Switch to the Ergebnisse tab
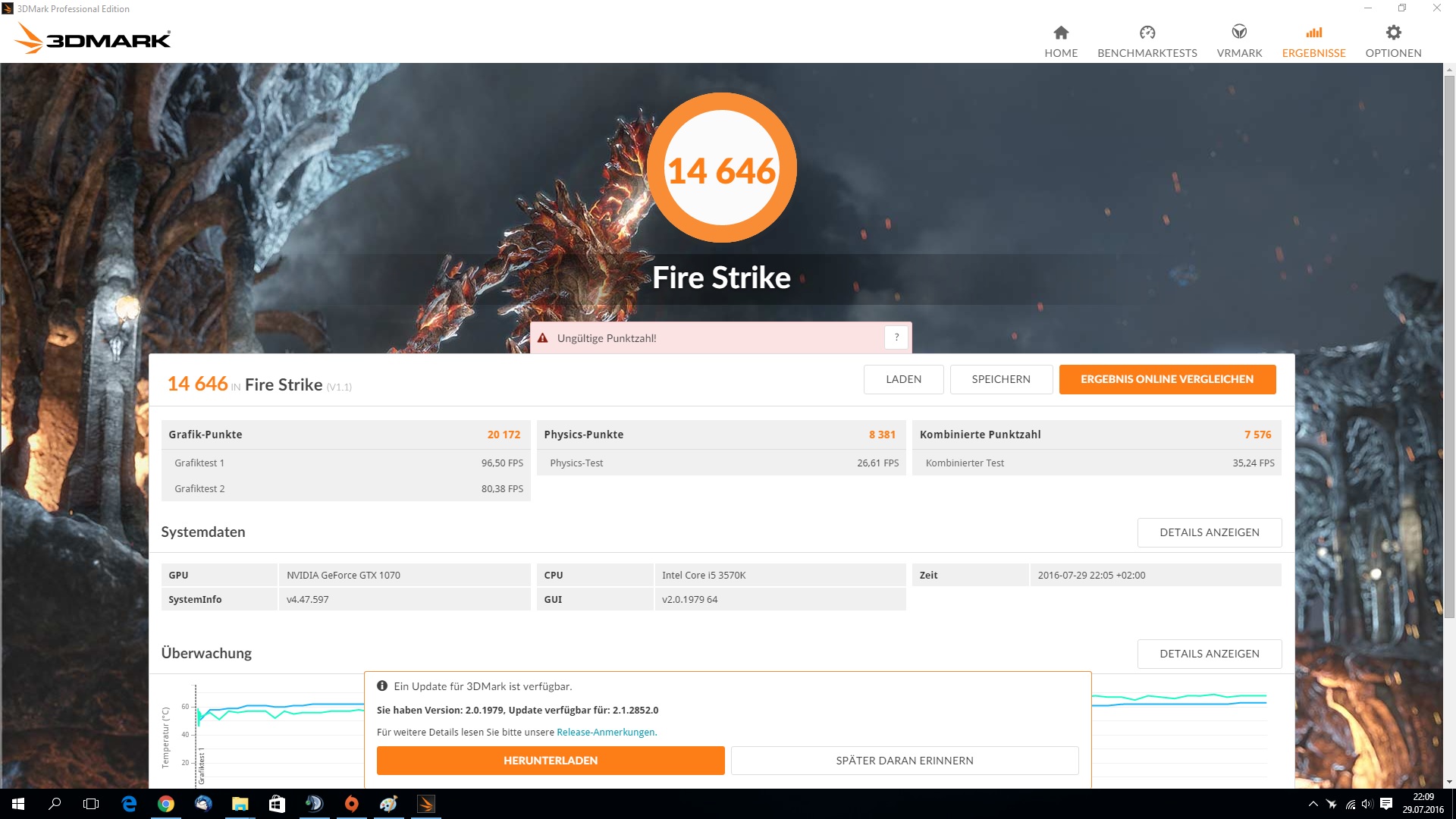1456x819 pixels. point(1313,41)
